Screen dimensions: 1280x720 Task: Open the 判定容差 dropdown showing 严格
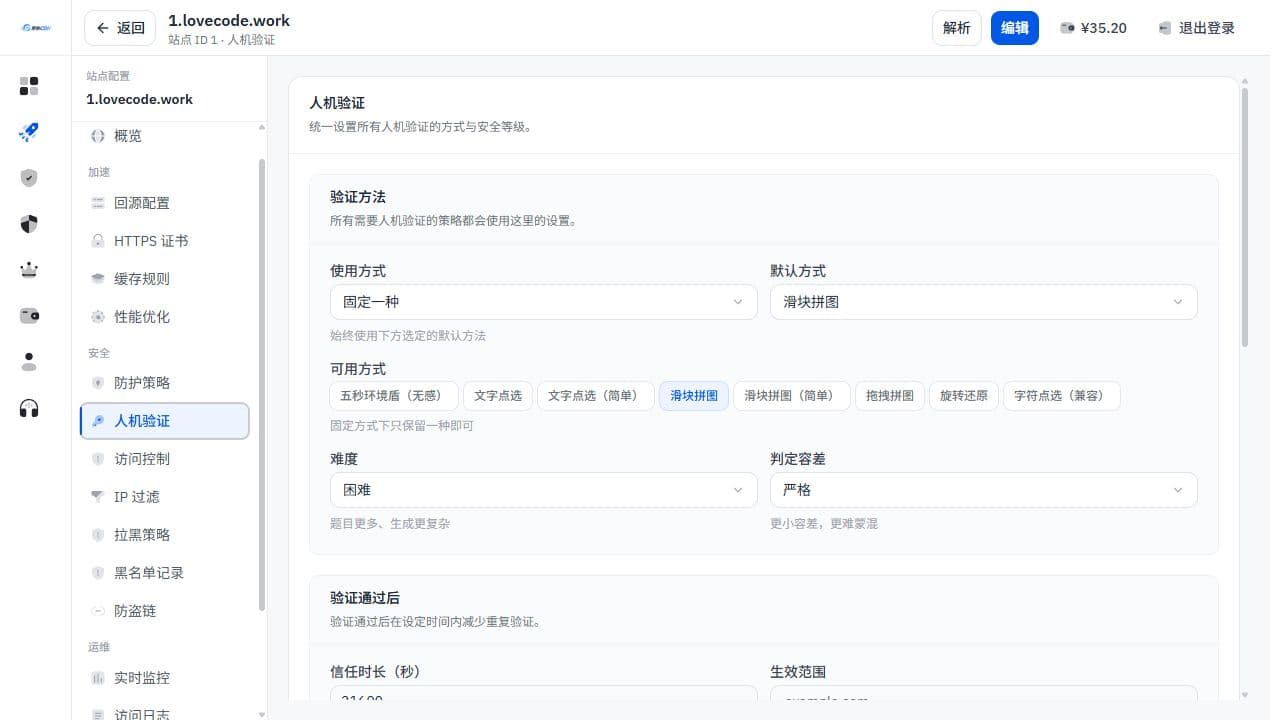984,490
